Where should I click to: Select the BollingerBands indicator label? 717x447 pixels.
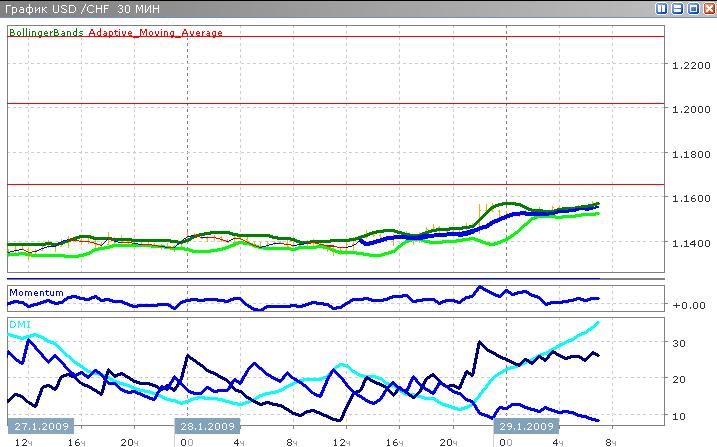tap(47, 32)
